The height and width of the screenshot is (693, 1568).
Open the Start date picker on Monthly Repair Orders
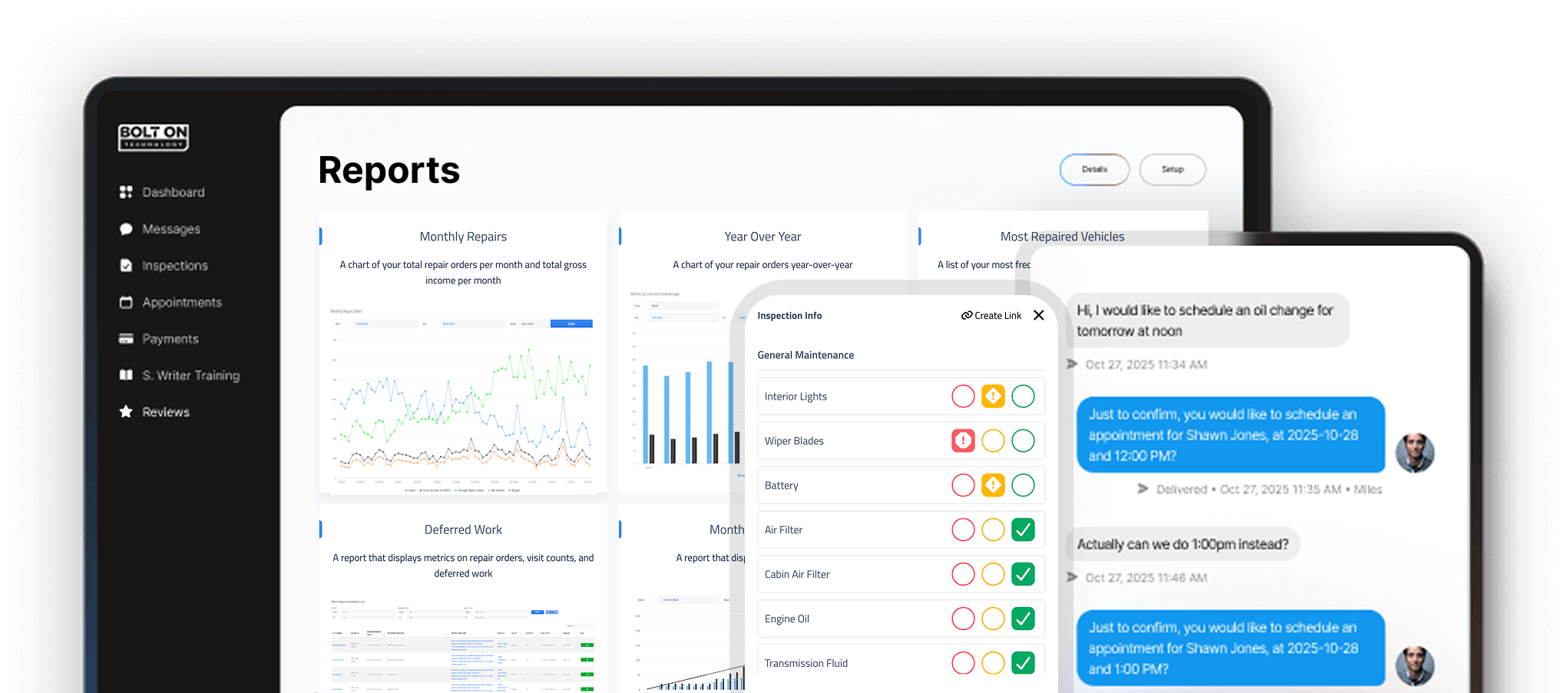tap(361, 323)
